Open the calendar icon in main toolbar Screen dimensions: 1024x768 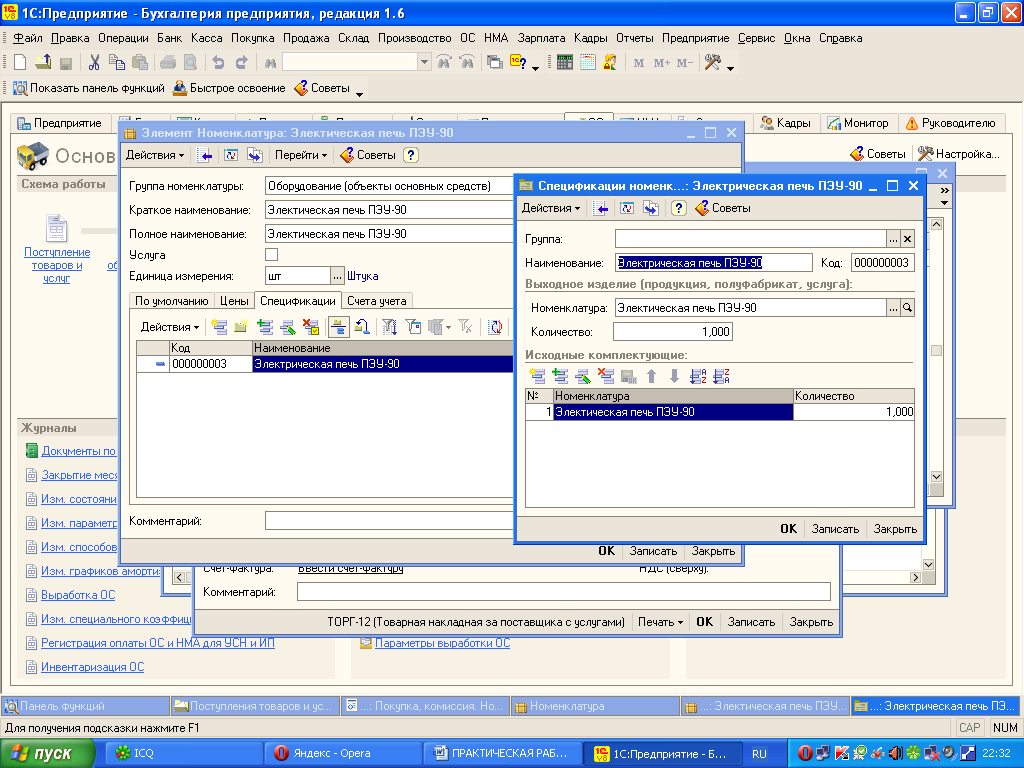pyautogui.click(x=588, y=63)
